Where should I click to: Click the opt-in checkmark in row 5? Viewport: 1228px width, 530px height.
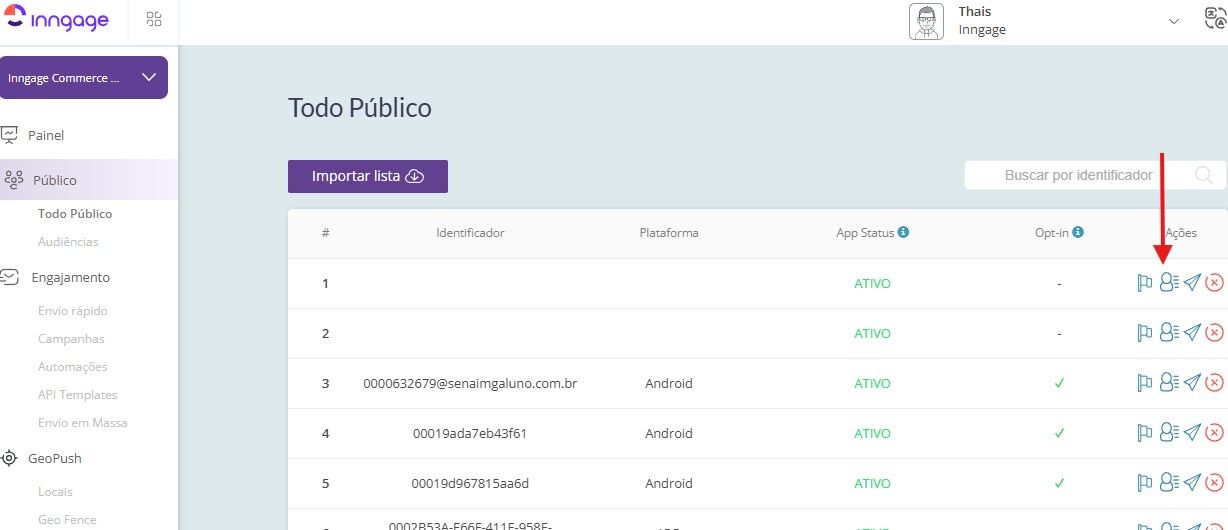coord(1059,483)
